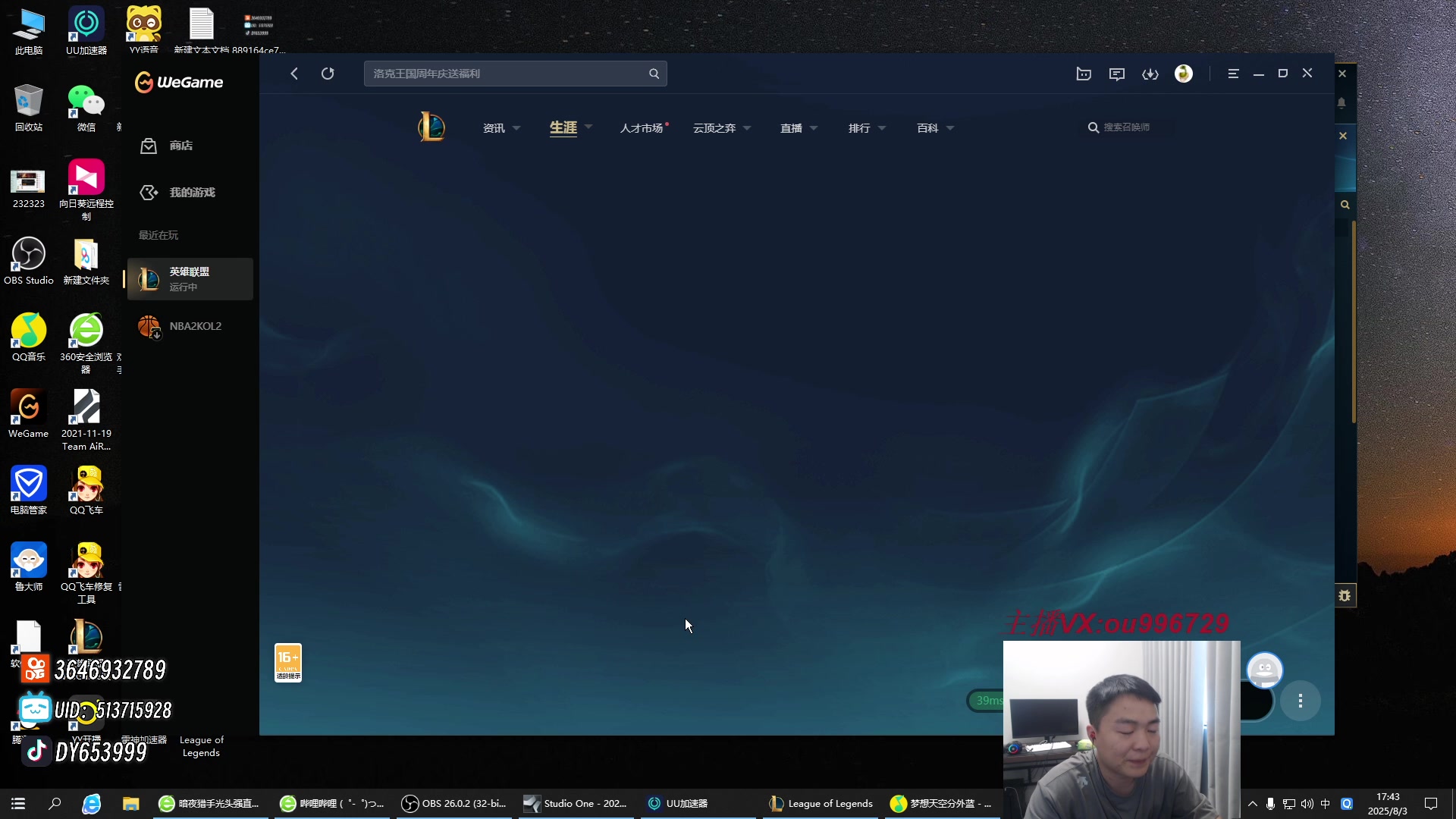Click the magnifier in WeGame search box
Viewport: 1456px width, 819px height.
click(x=654, y=74)
